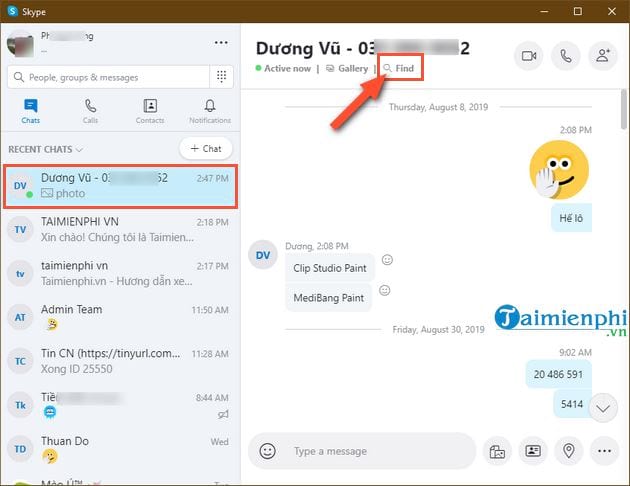This screenshot has height=486, width=630.
Task: Open the Thuan Do chat
Action: pos(120,449)
